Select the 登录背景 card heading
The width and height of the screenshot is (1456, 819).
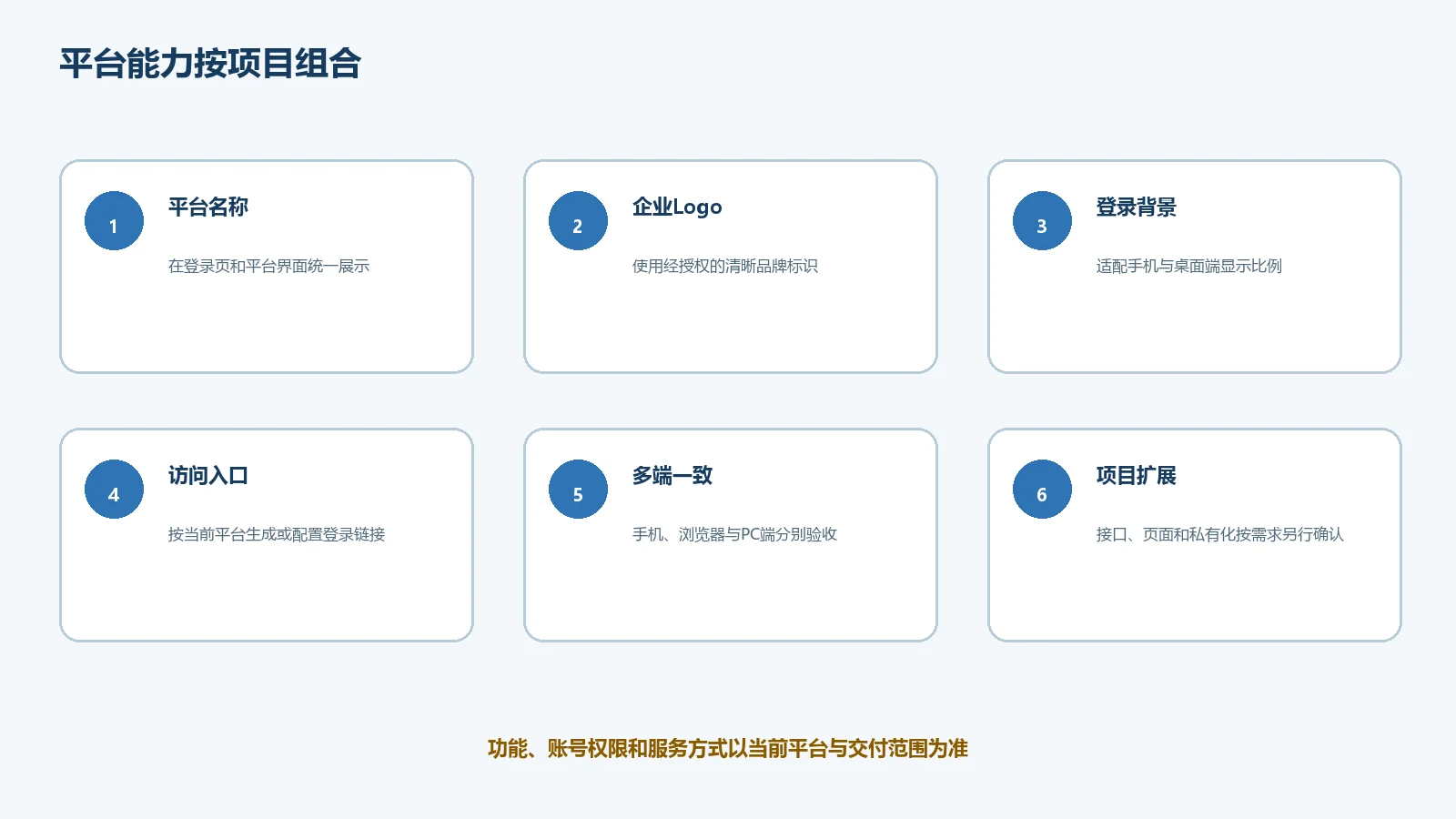coord(1137,207)
